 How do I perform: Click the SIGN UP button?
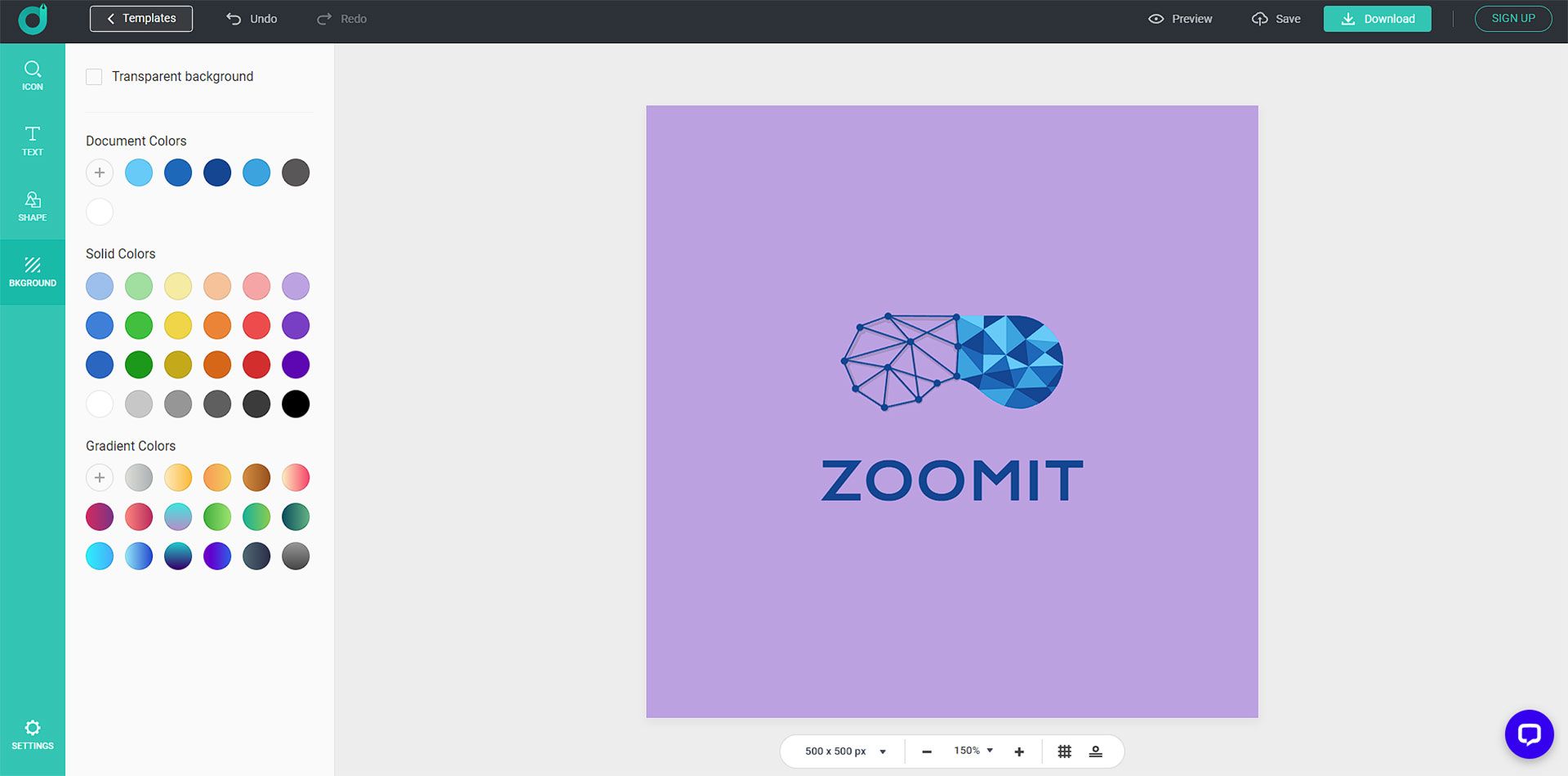click(x=1513, y=19)
